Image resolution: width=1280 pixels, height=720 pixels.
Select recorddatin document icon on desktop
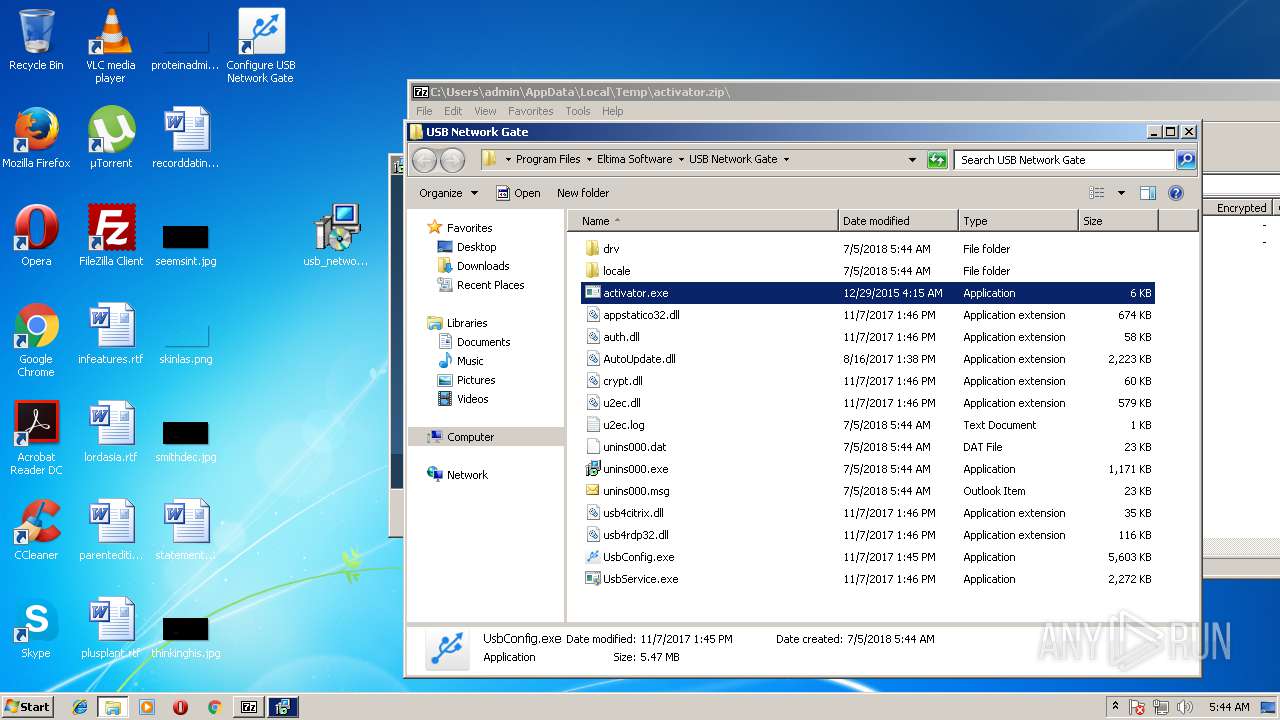[x=186, y=138]
